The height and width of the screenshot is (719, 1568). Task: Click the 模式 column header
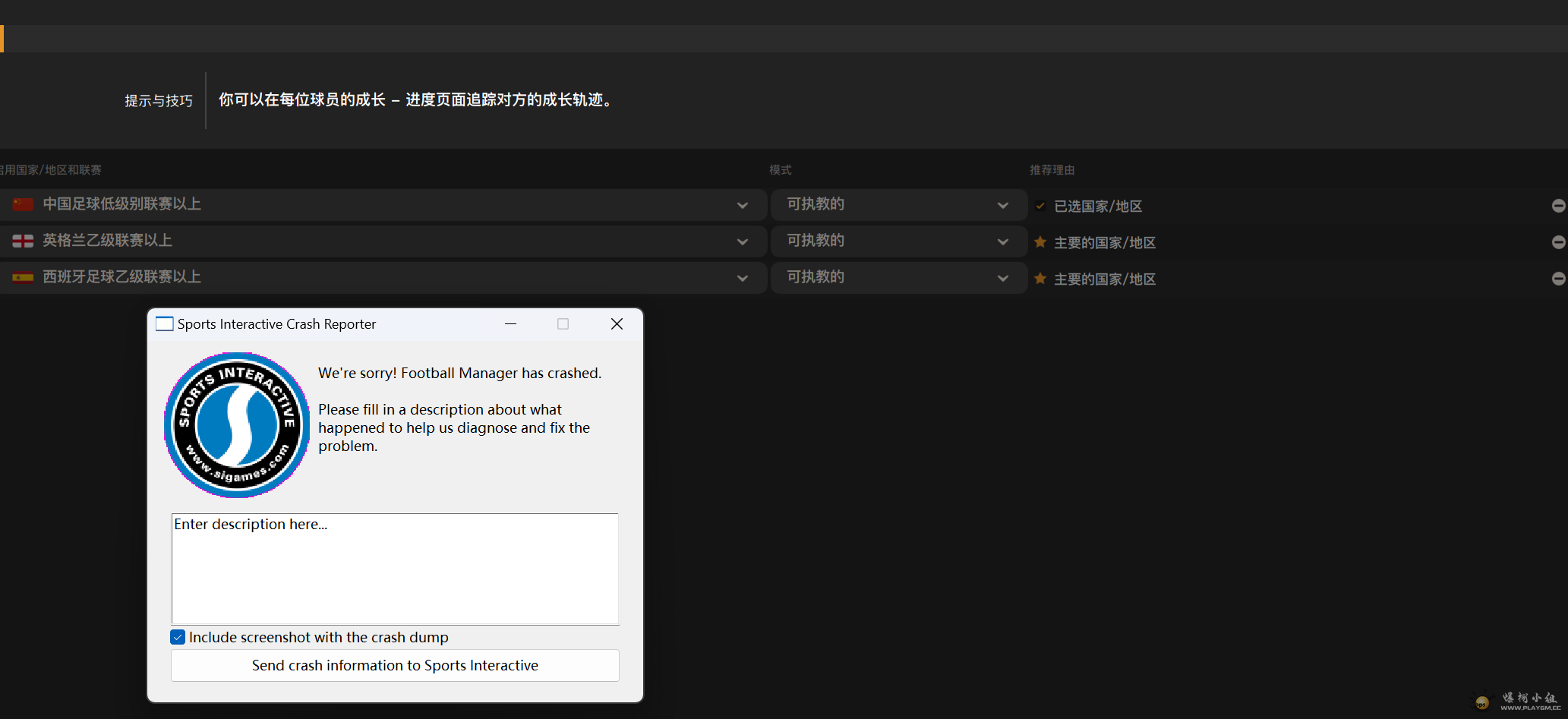[x=781, y=170]
